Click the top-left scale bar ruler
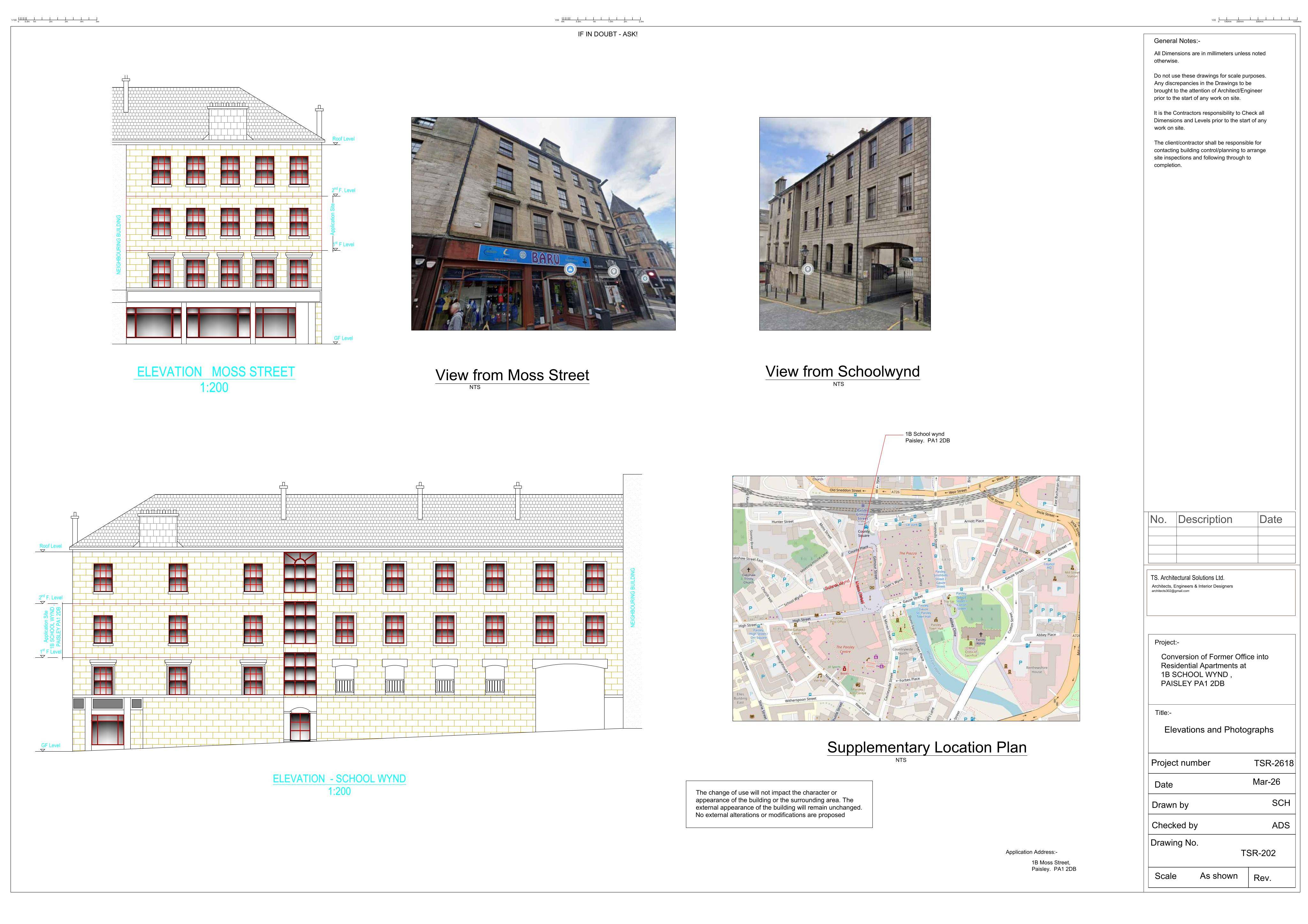This screenshot has width=1308, height=924. point(56,20)
